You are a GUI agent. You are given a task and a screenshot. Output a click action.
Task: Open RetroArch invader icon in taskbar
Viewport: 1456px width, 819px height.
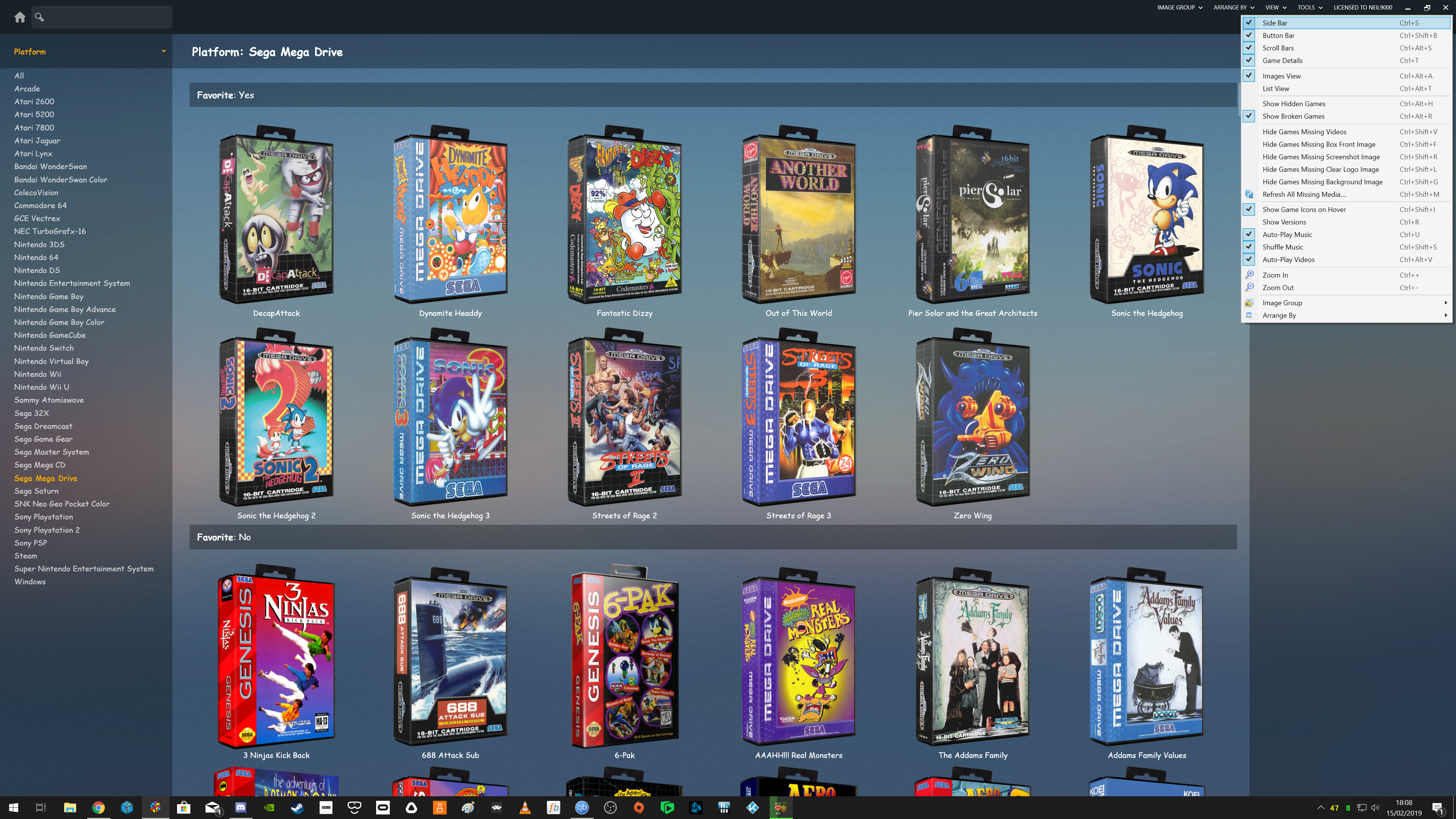click(496, 808)
